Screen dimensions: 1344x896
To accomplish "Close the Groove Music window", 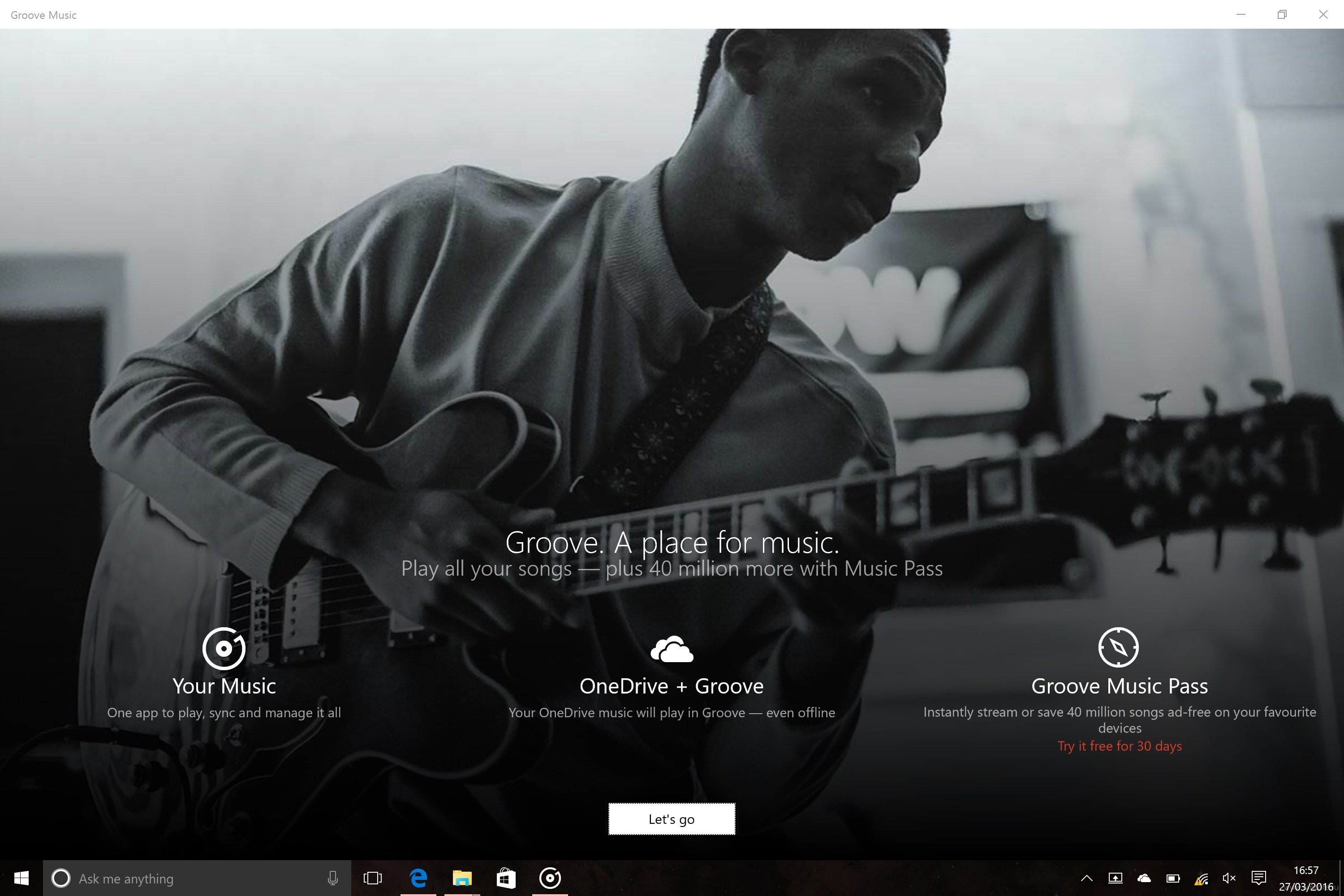I will pyautogui.click(x=1323, y=14).
